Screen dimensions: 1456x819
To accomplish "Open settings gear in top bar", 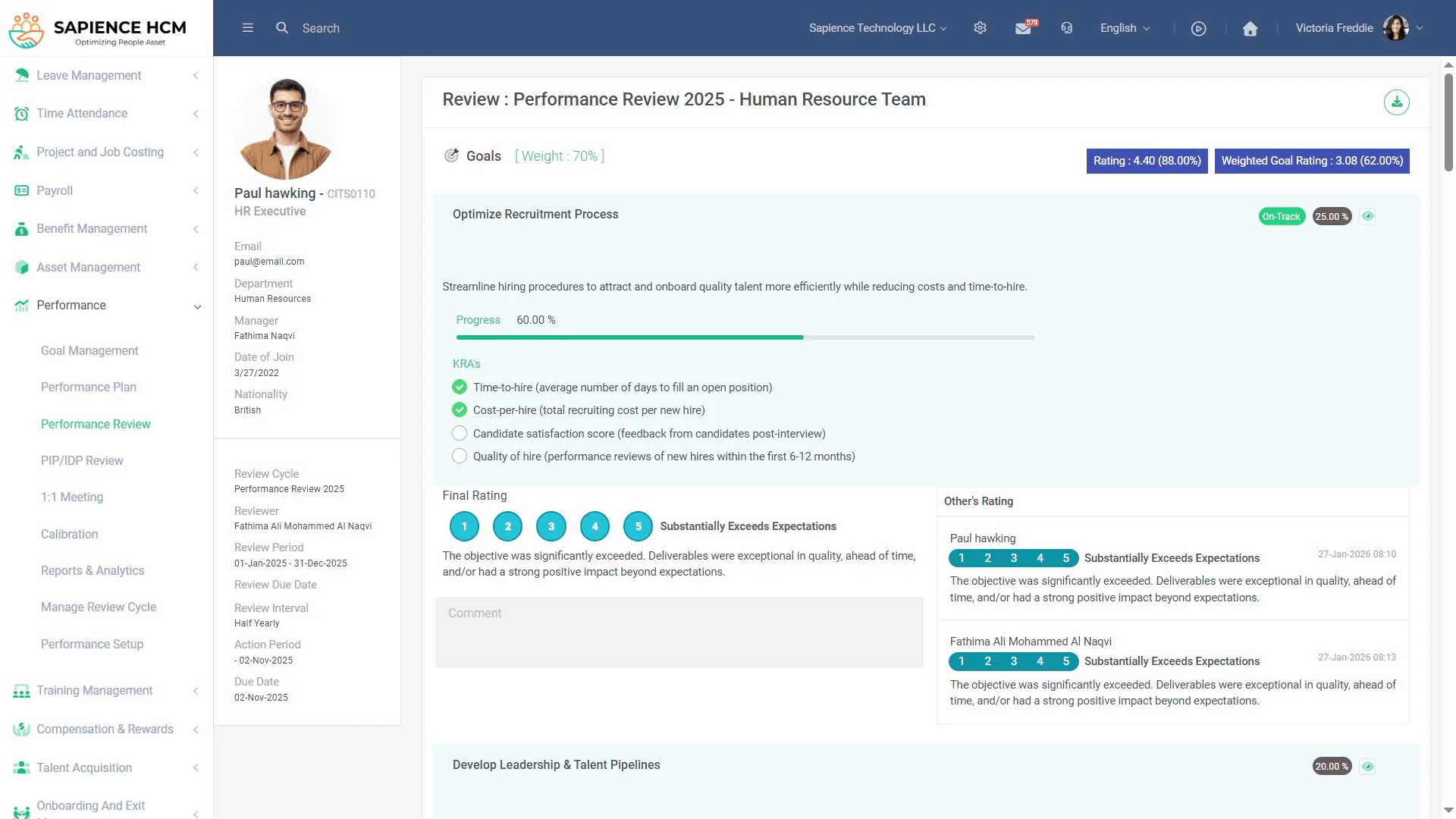I will click(x=980, y=28).
